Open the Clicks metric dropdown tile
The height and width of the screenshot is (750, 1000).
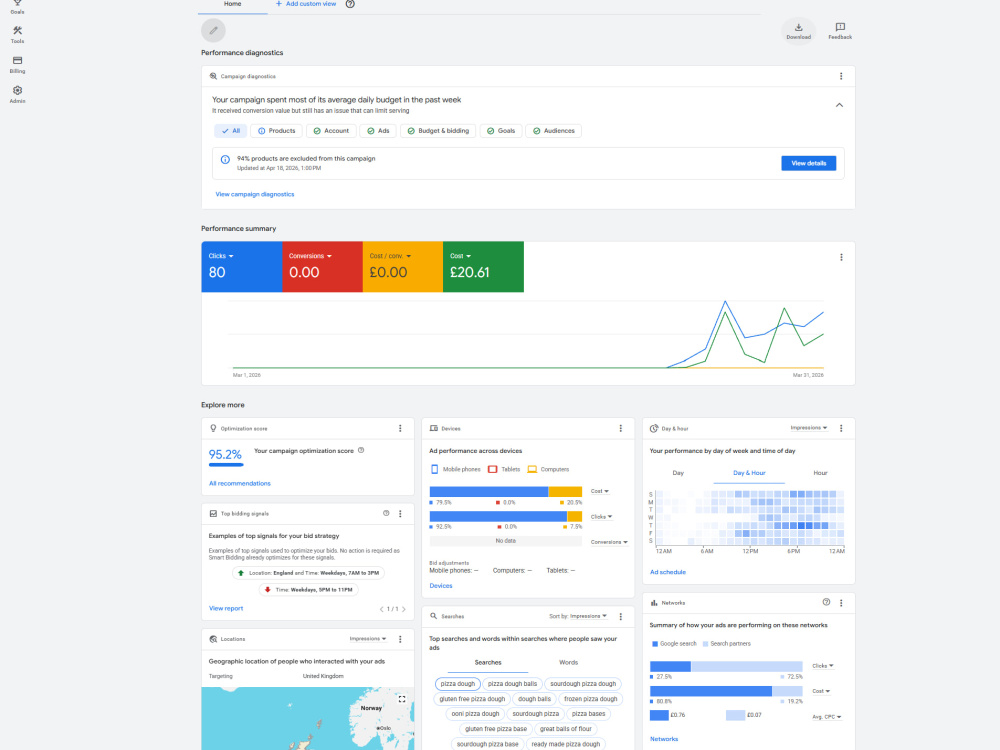tap(242, 267)
